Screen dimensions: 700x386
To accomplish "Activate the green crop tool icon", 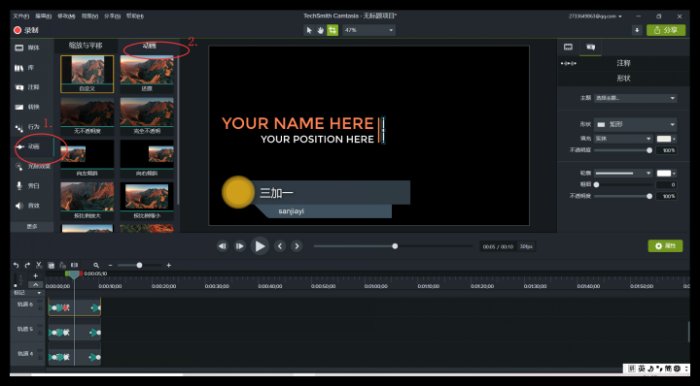I will 333,30.
